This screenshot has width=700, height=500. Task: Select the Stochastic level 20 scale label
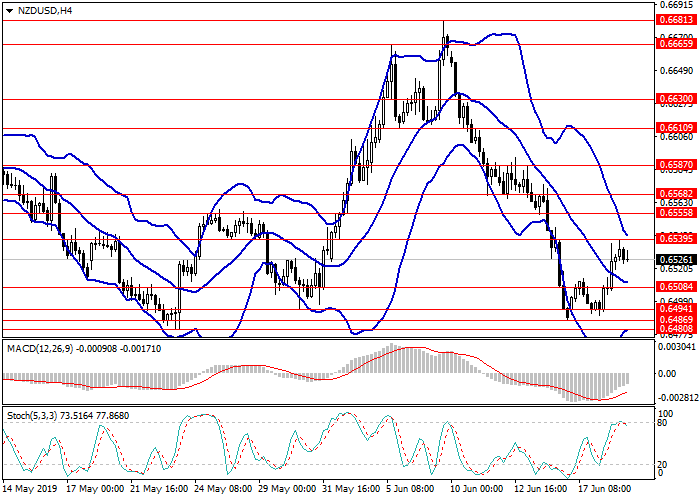point(662,465)
